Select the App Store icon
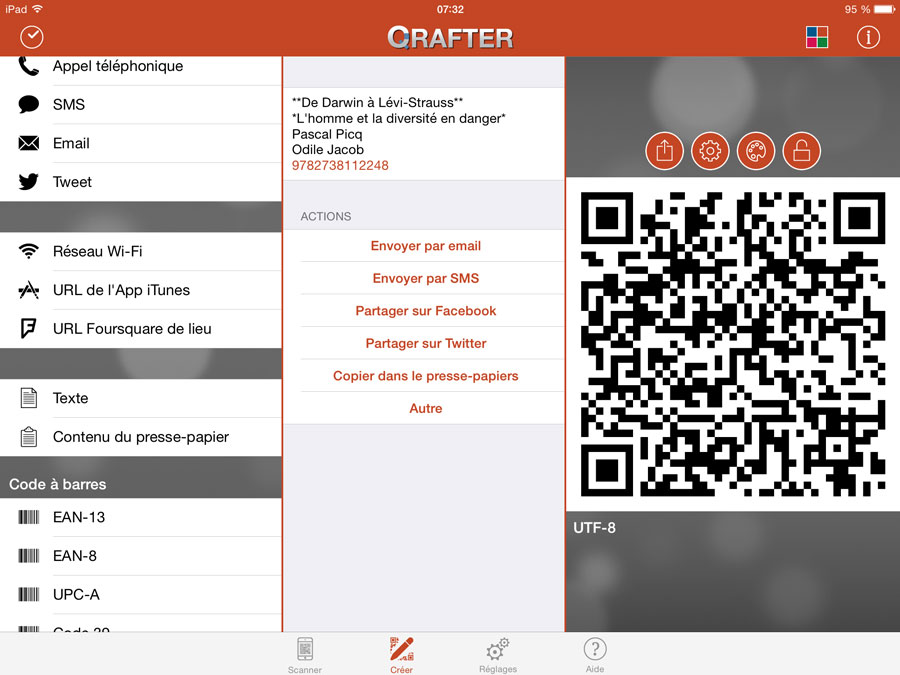Image resolution: width=900 pixels, height=675 pixels. (29, 290)
